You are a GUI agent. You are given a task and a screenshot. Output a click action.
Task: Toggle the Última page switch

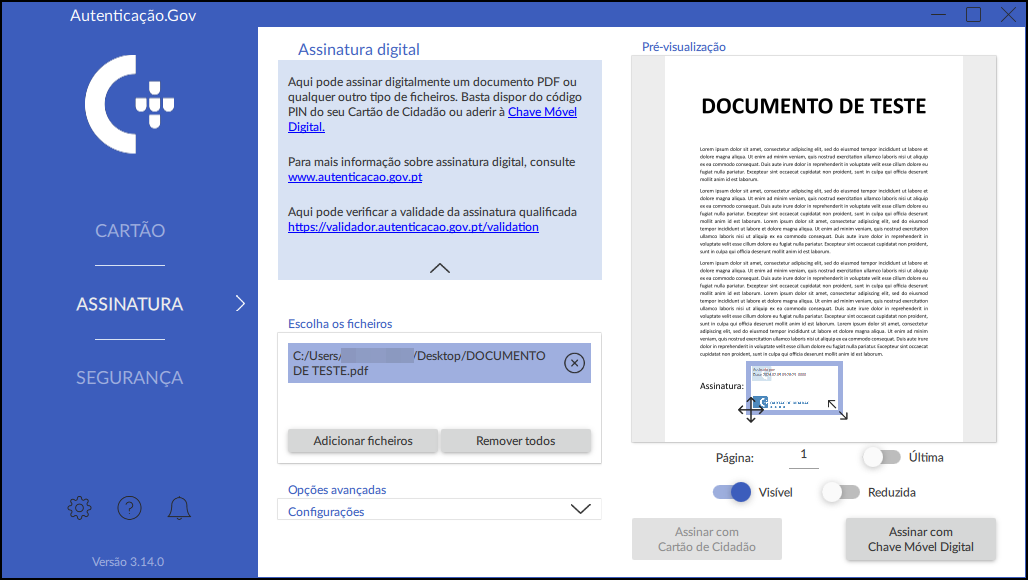(882, 457)
